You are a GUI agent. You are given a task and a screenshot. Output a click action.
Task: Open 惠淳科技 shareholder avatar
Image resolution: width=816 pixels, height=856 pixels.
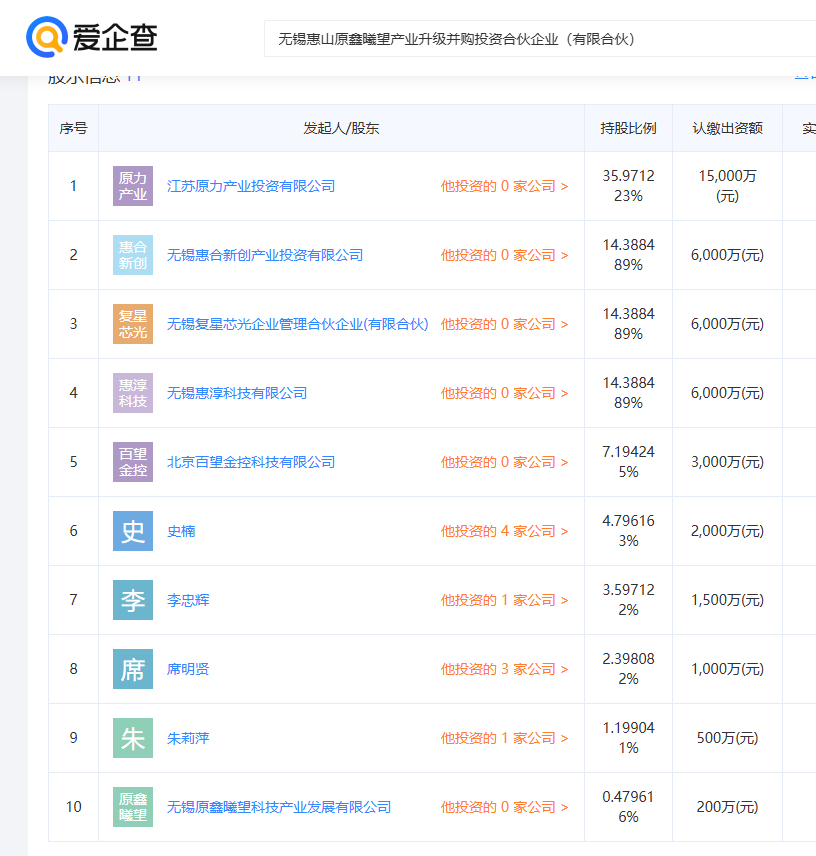click(133, 393)
